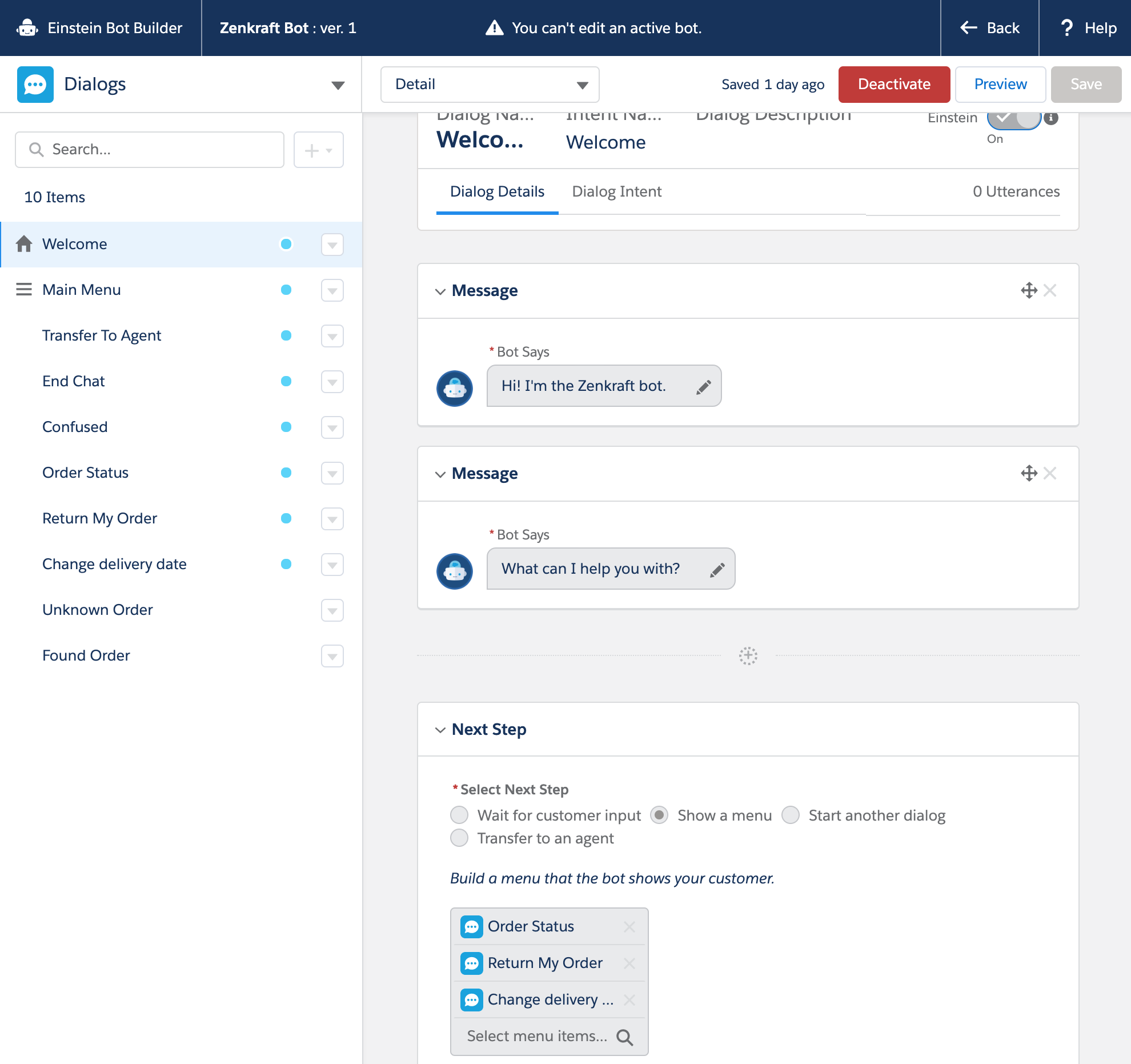Click the Help button label
The width and height of the screenshot is (1131, 1064).
click(x=1101, y=28)
